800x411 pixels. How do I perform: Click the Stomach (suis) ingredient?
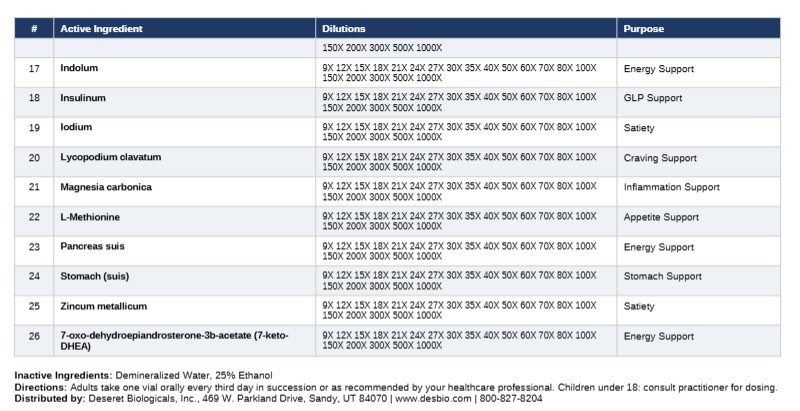pos(93,276)
